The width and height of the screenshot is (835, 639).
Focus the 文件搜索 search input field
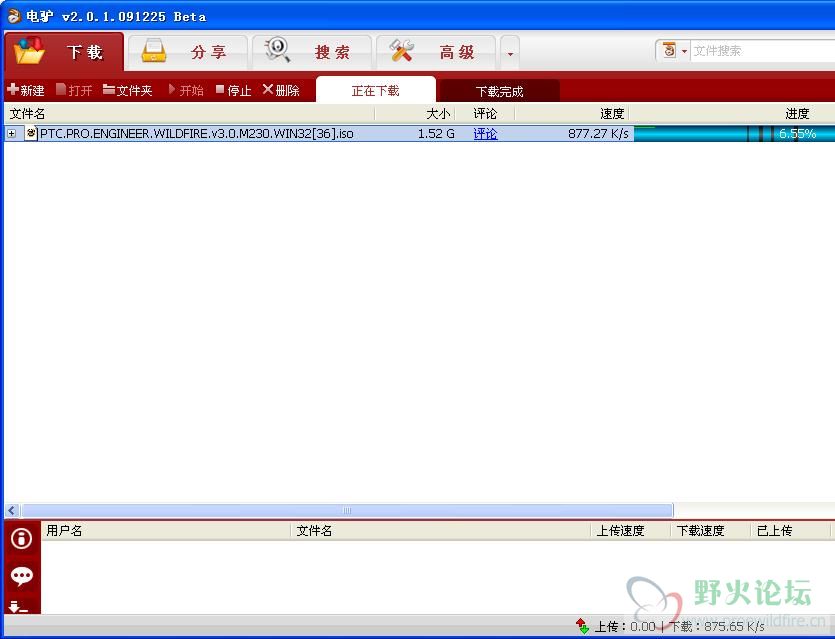click(x=763, y=51)
